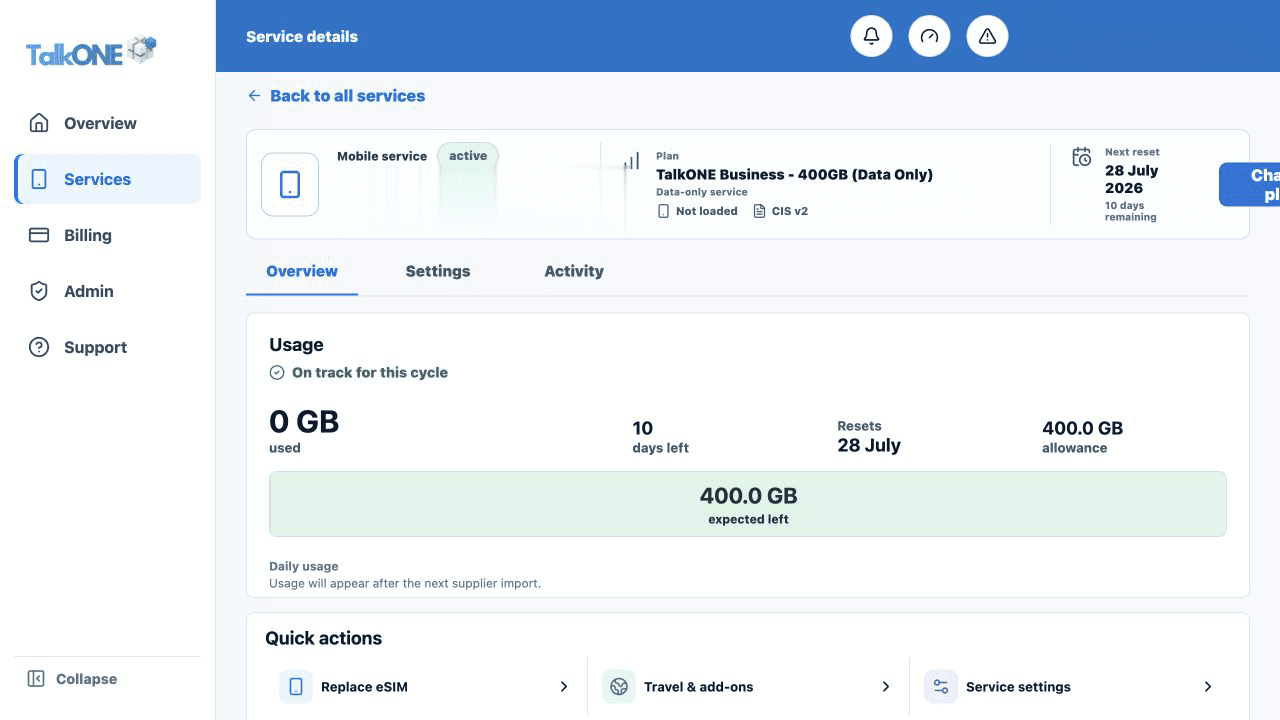Click the Not loaded SIM indicator
This screenshot has width=1280, height=720.
(697, 211)
